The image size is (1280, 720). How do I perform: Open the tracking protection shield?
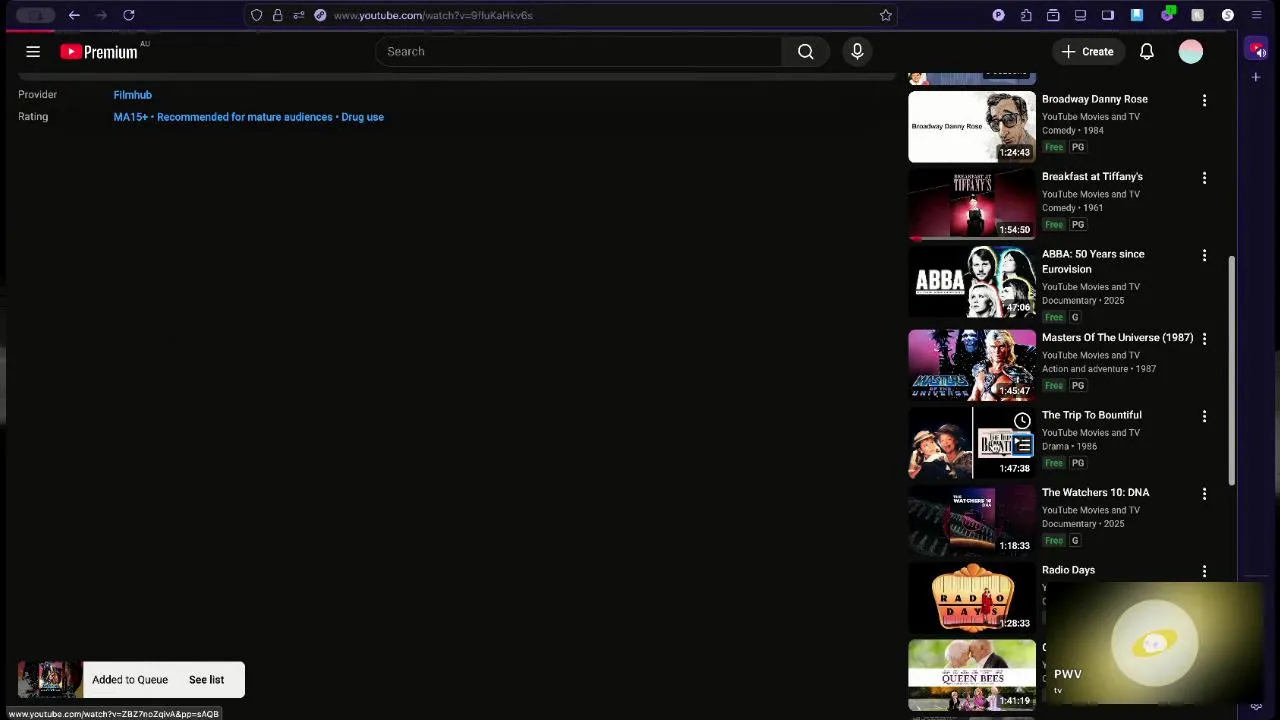point(257,15)
